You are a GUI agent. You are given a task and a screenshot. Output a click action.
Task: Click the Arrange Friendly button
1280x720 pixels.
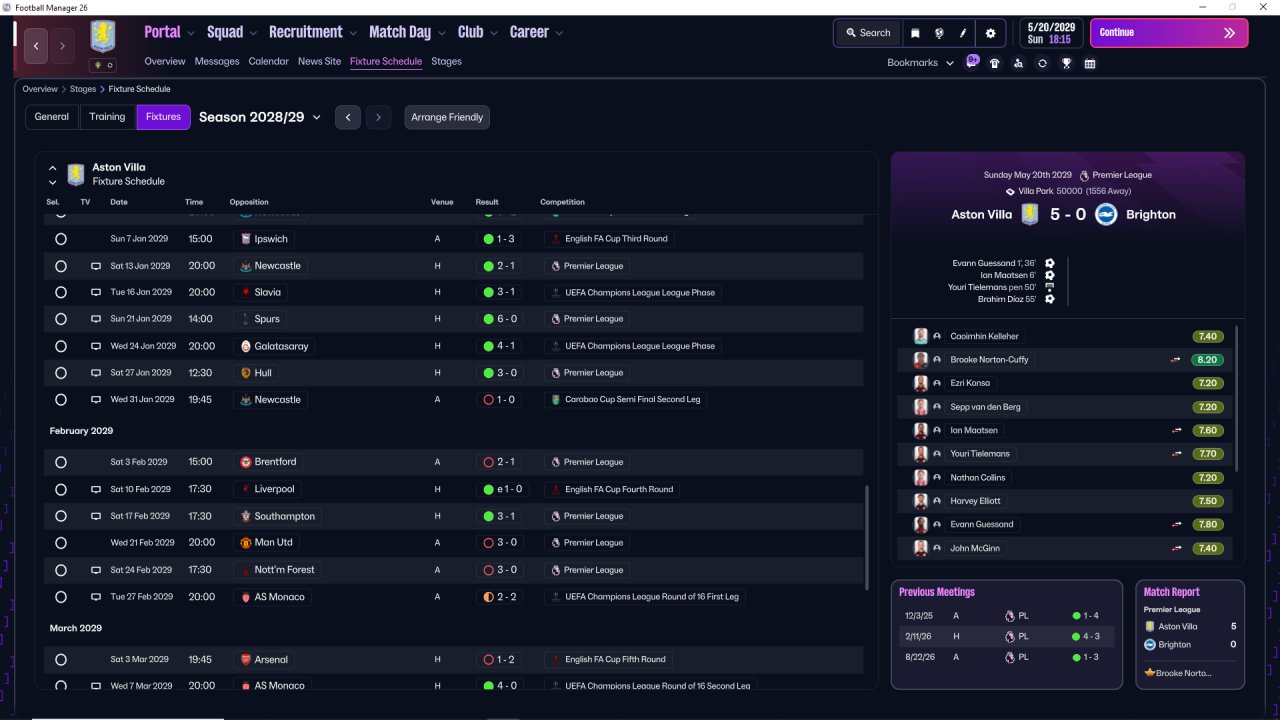pos(447,117)
